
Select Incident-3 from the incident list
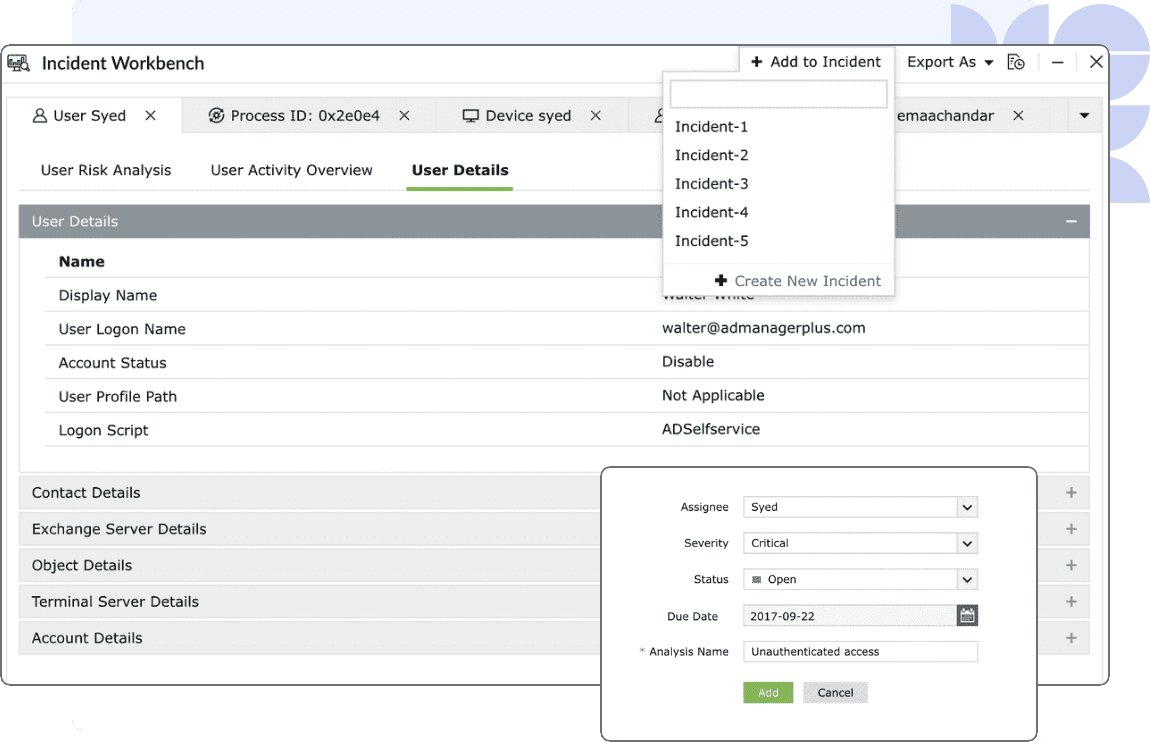[x=711, y=183]
